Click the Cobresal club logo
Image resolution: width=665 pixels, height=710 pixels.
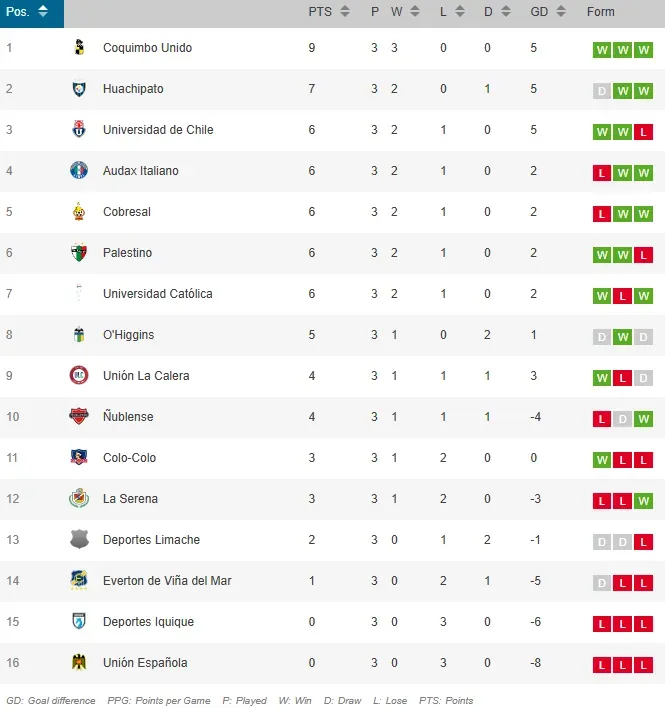point(79,212)
